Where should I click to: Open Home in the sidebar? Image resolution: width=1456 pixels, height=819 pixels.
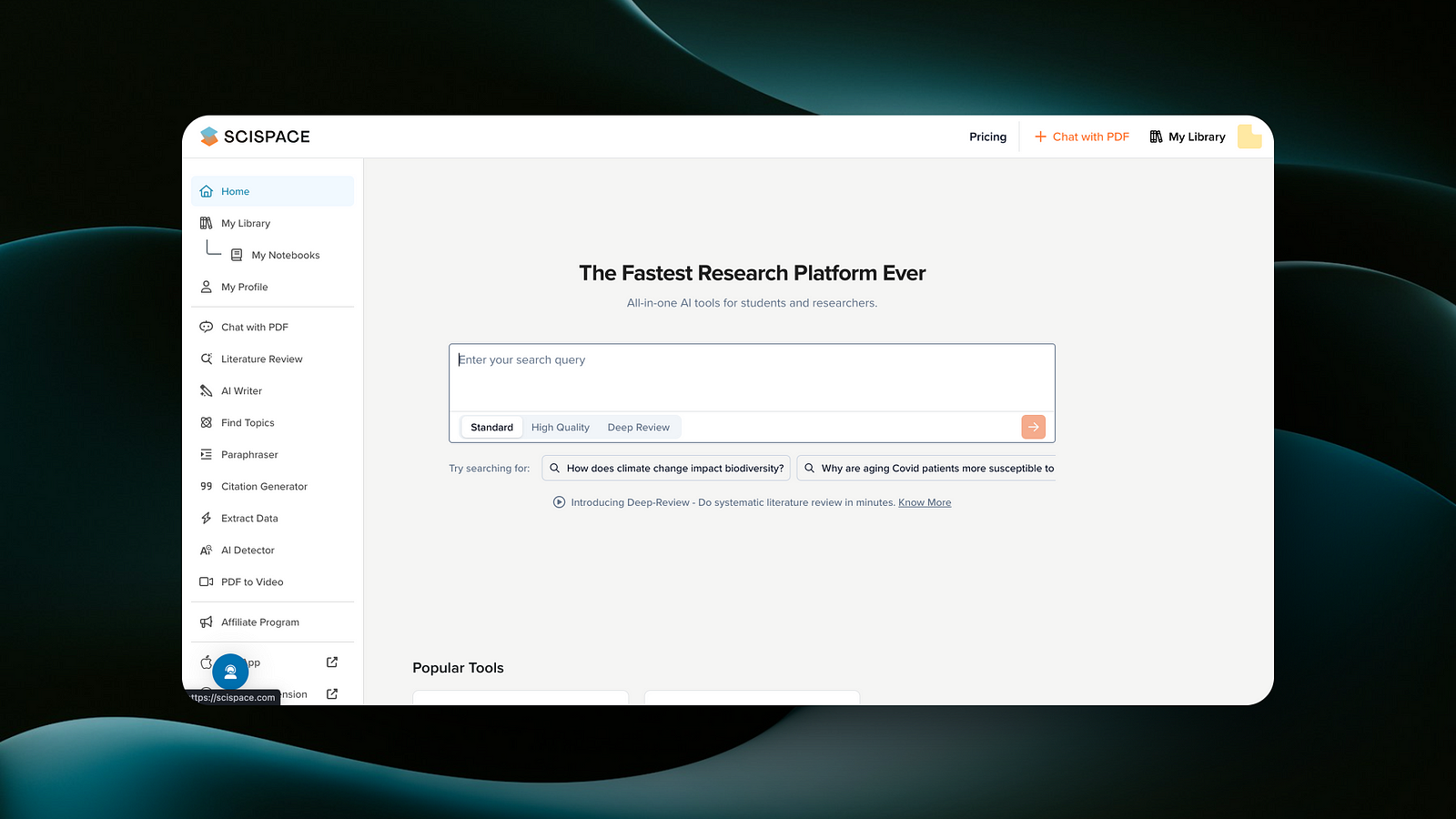coord(273,191)
